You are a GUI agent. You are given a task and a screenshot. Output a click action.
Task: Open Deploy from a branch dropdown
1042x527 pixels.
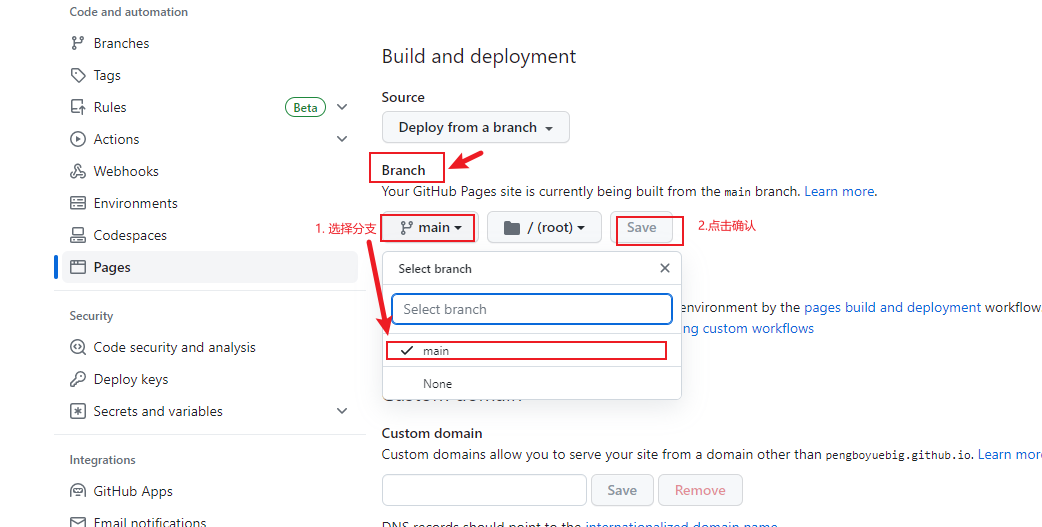[x=475, y=127]
